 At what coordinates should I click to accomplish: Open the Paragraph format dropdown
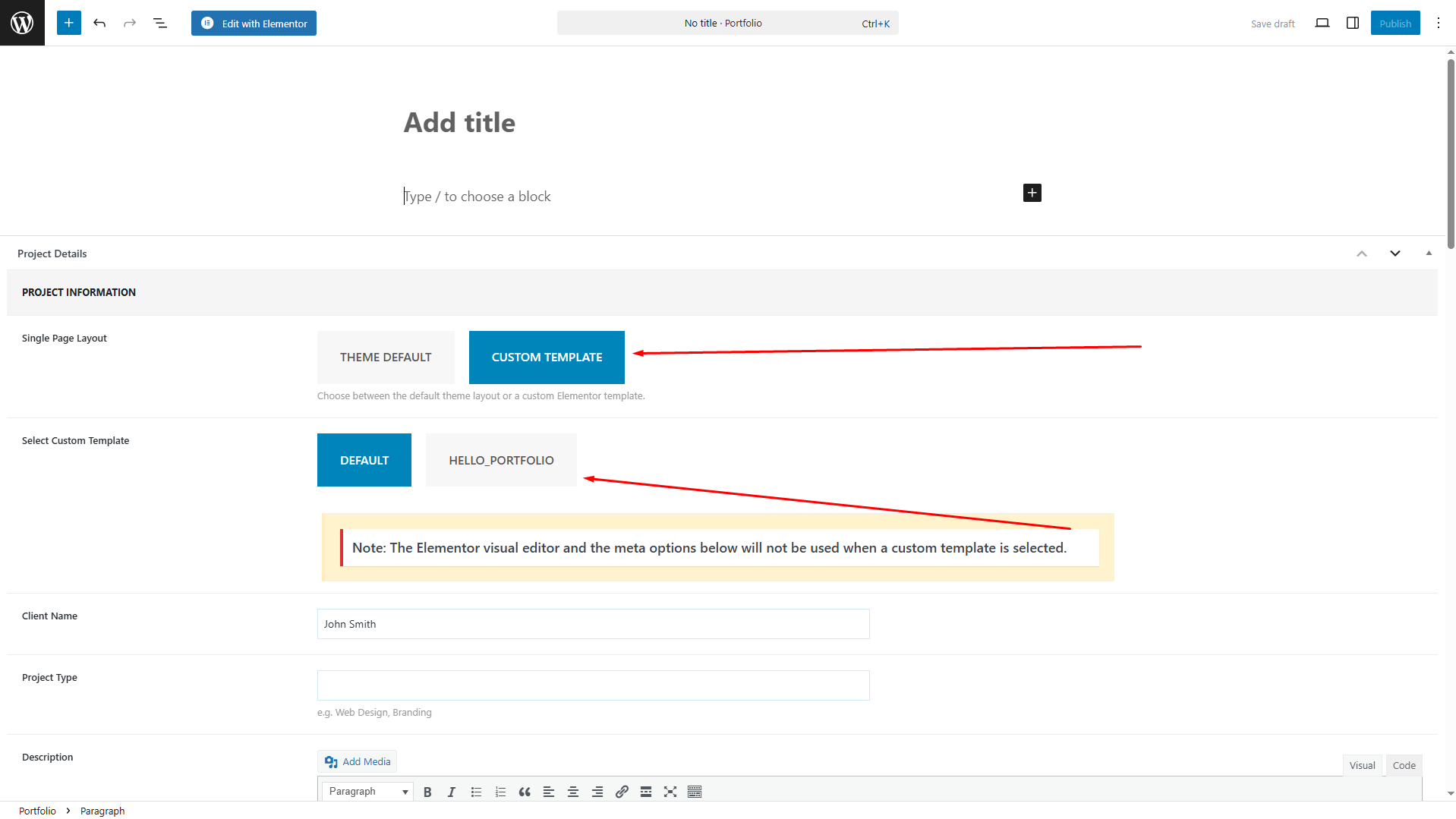pyautogui.click(x=367, y=792)
